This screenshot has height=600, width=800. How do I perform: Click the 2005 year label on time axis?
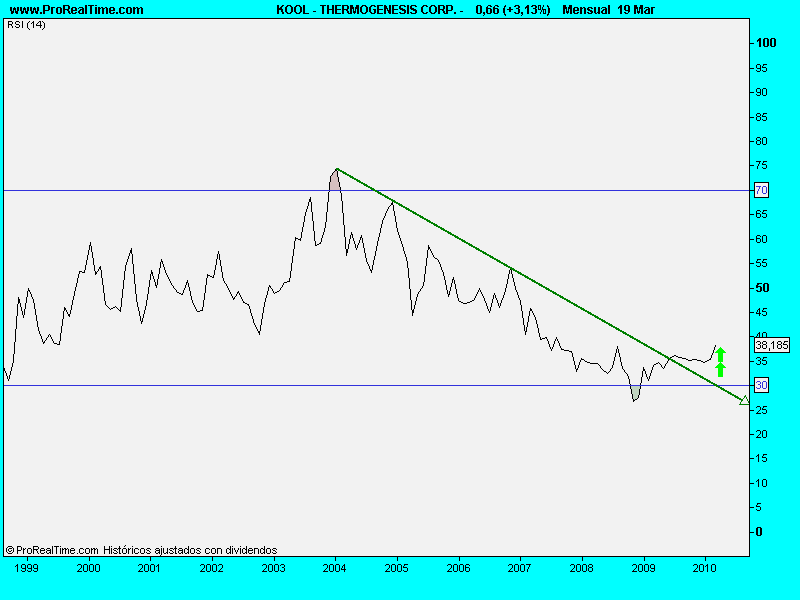click(396, 568)
